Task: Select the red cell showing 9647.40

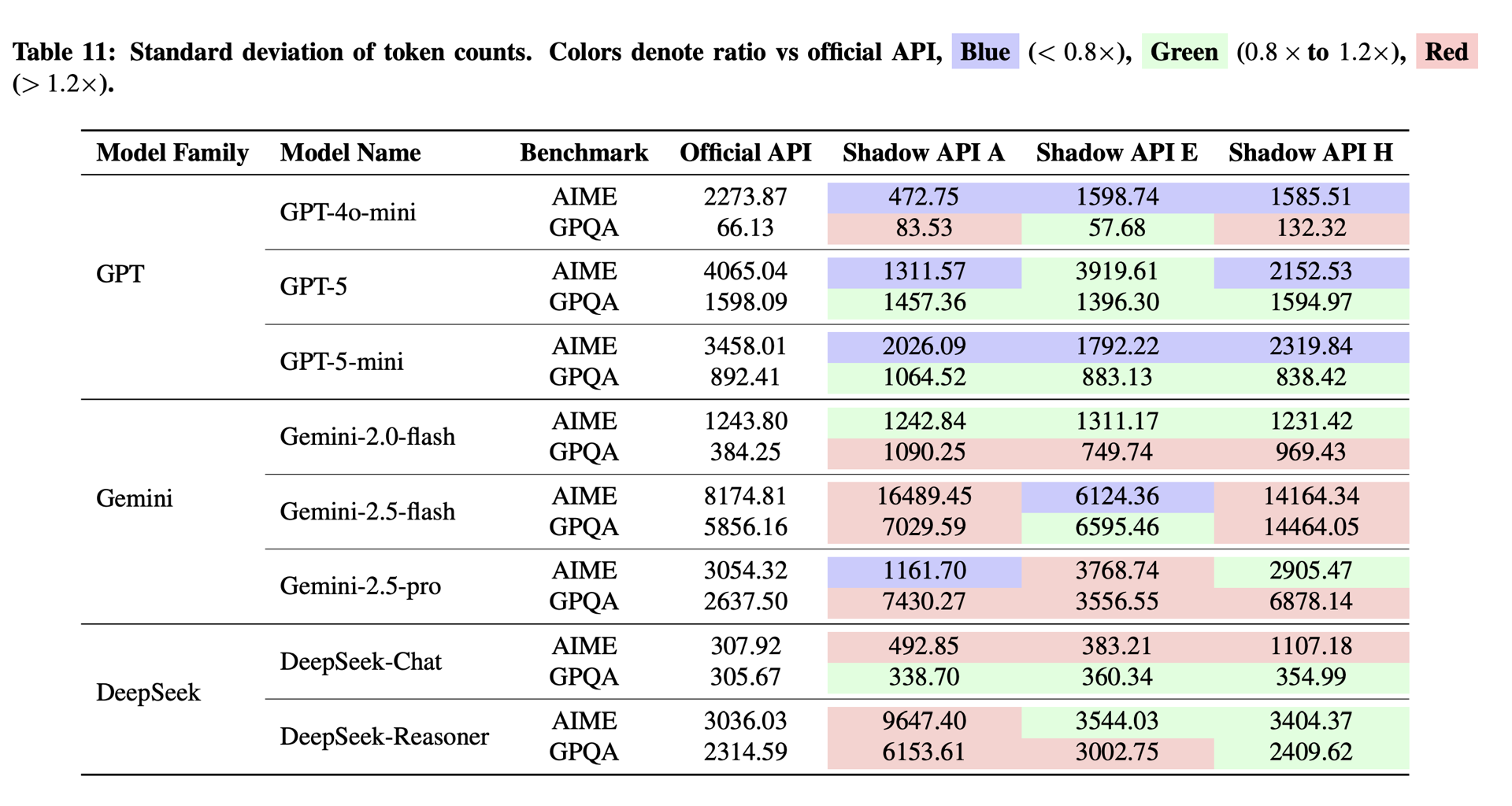Action: (x=924, y=721)
